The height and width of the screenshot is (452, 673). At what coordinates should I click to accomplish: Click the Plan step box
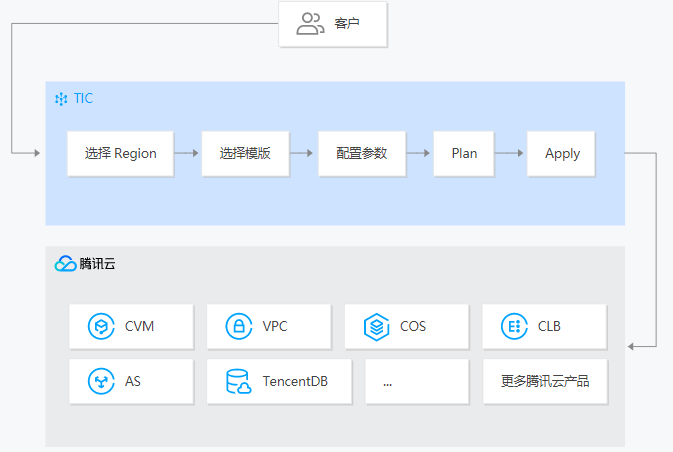[464, 154]
